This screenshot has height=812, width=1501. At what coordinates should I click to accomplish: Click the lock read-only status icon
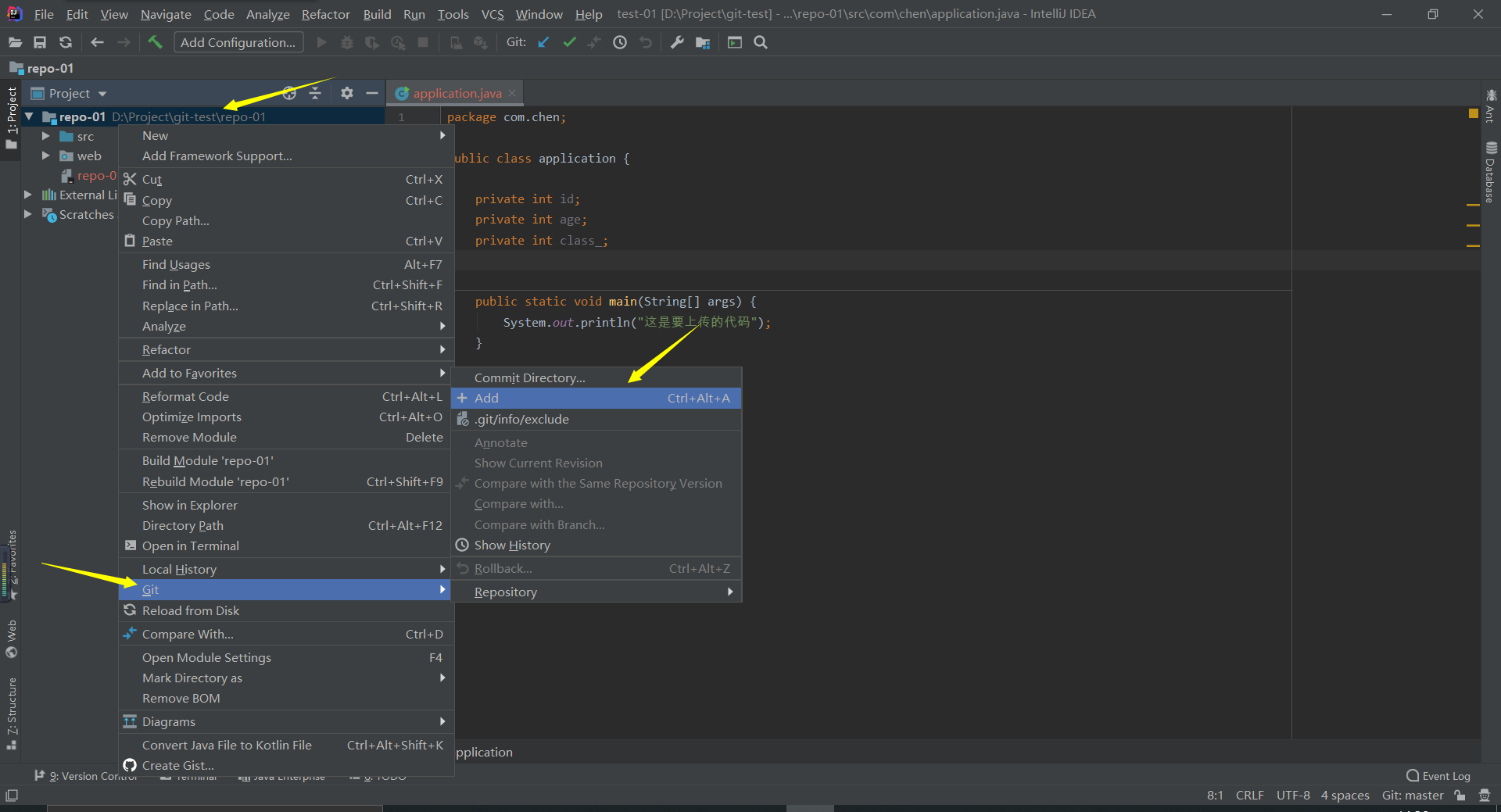pyautogui.click(x=1460, y=795)
